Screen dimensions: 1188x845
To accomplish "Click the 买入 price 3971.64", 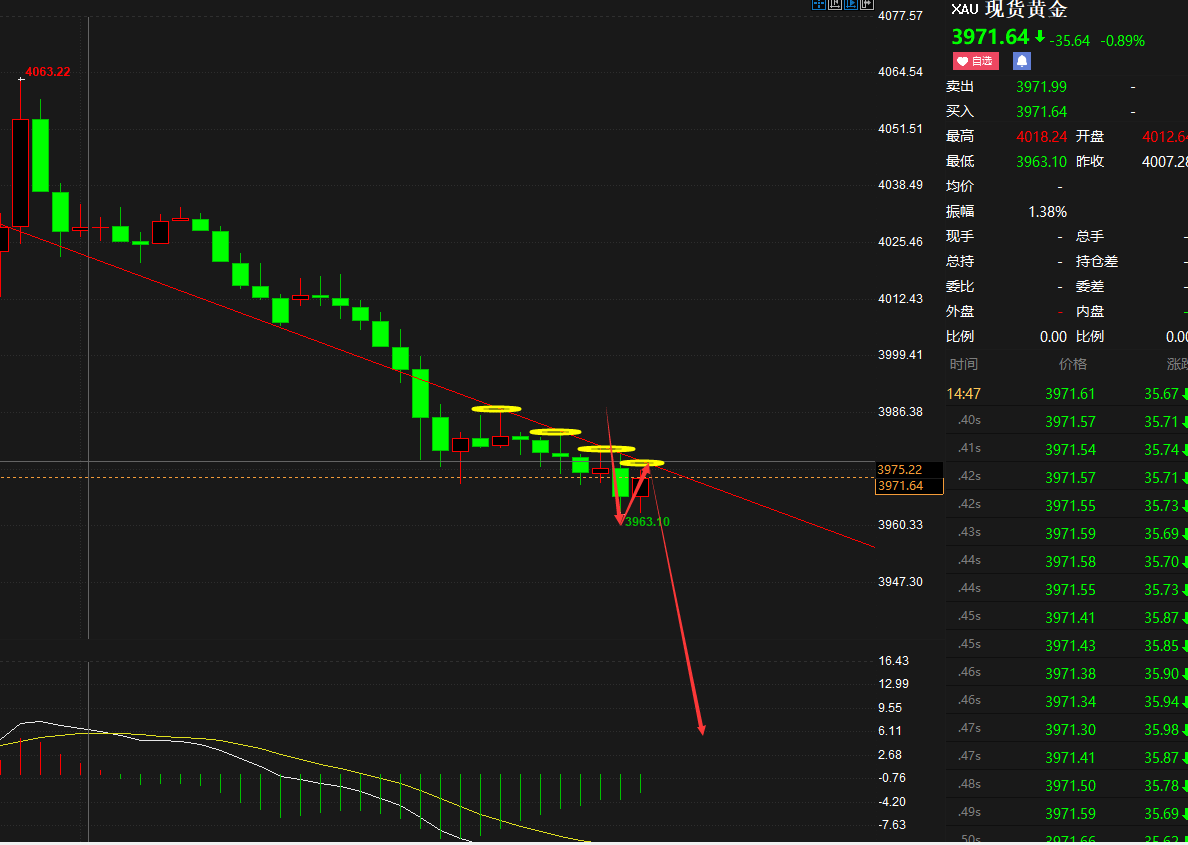I will (x=1041, y=112).
